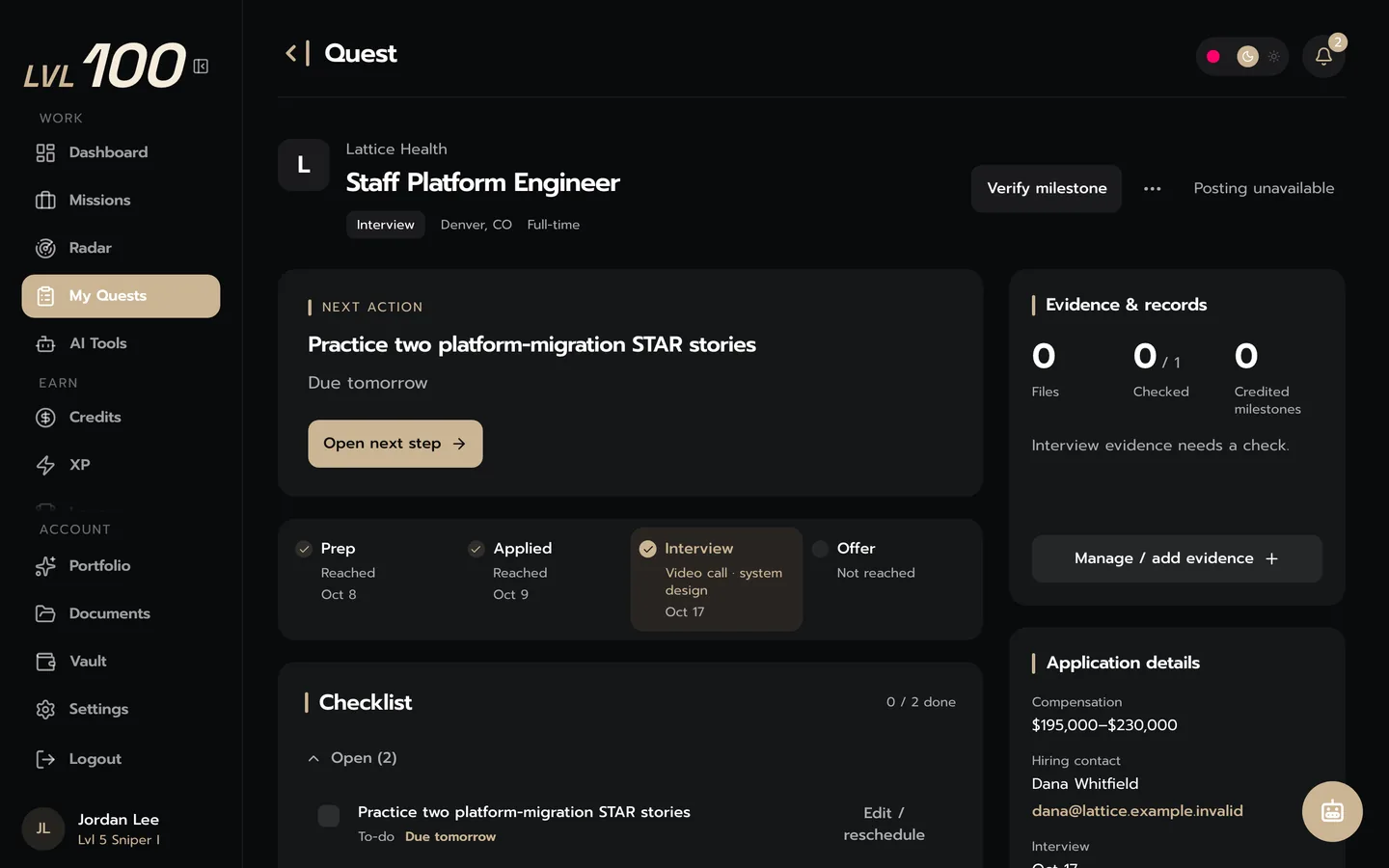This screenshot has height=868, width=1389.
Task: Open Missions in the sidebar
Action: [x=121, y=201]
